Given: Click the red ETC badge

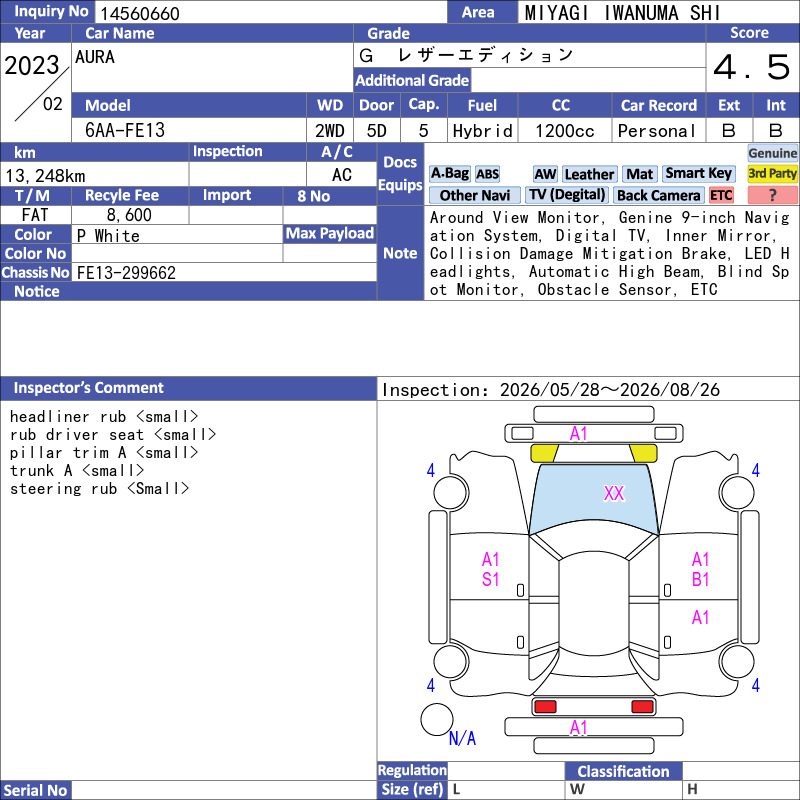Looking at the screenshot, I should [x=721, y=195].
